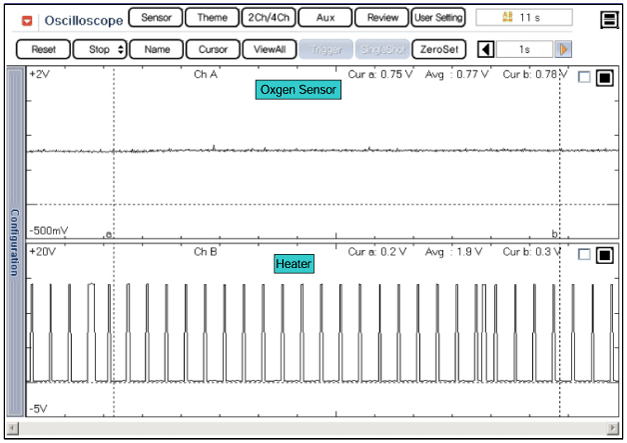Open the 1s time base selector
Image resolution: width=627 pixels, height=443 pixels.
(524, 49)
